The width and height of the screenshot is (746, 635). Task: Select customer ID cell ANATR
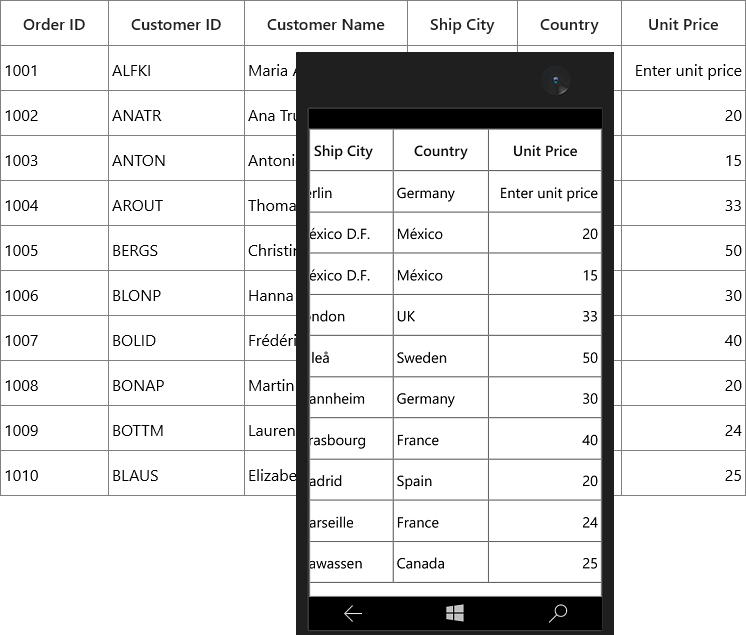(x=177, y=113)
